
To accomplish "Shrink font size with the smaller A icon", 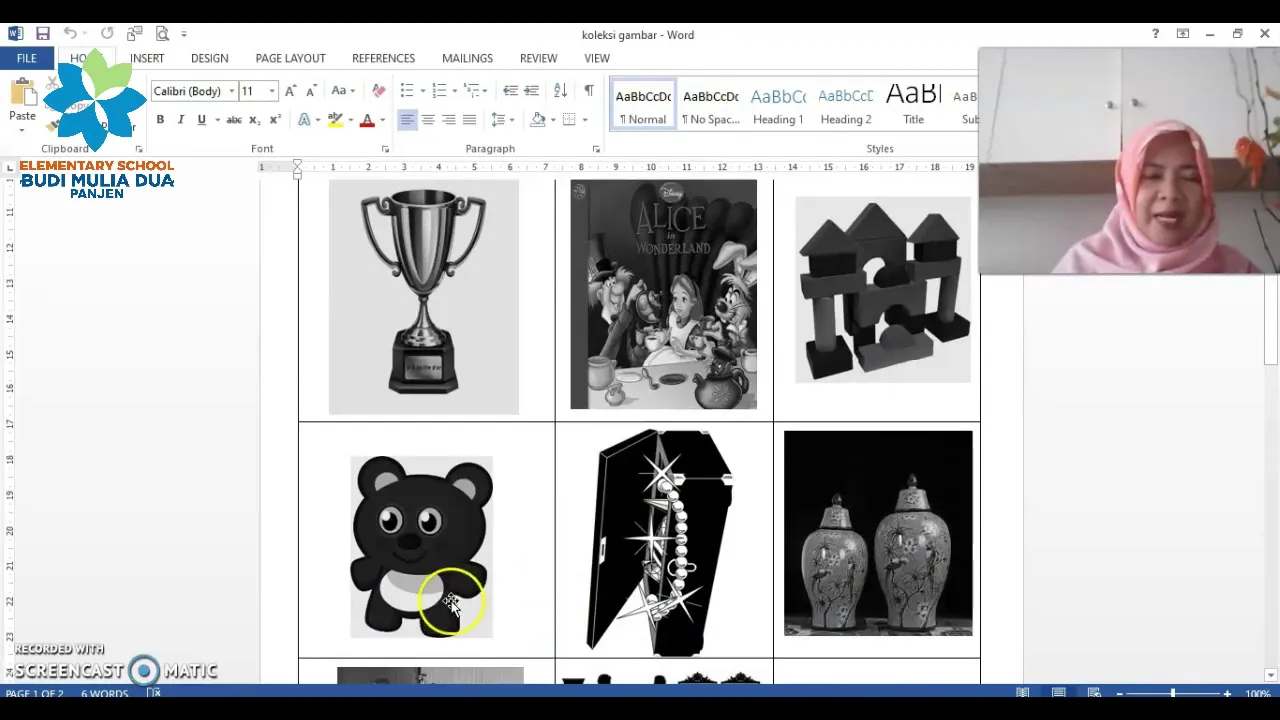I will coord(310,91).
